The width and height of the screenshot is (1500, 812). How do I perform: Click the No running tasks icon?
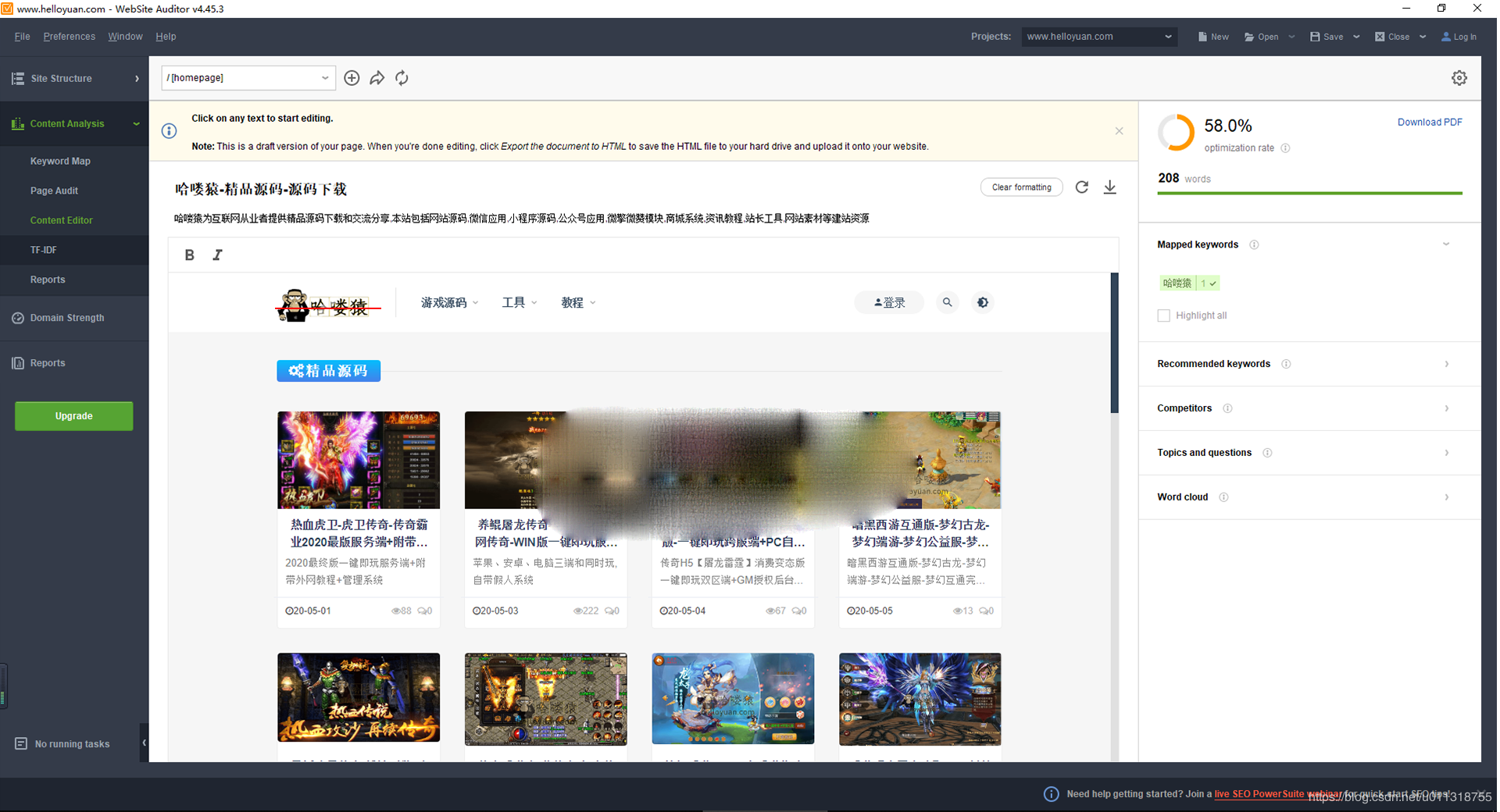click(21, 744)
